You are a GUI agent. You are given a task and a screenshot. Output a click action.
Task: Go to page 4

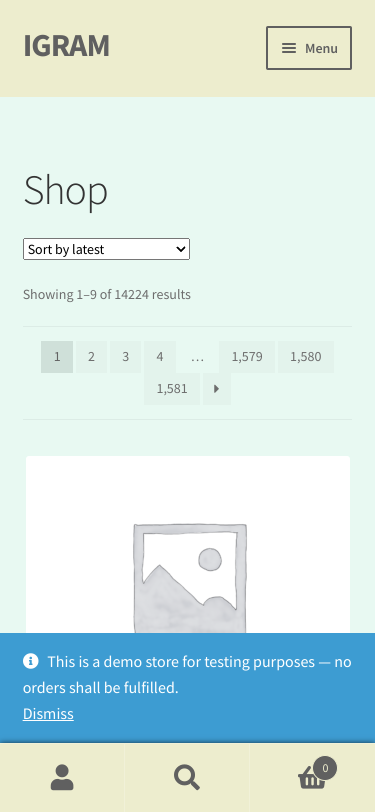click(x=160, y=357)
